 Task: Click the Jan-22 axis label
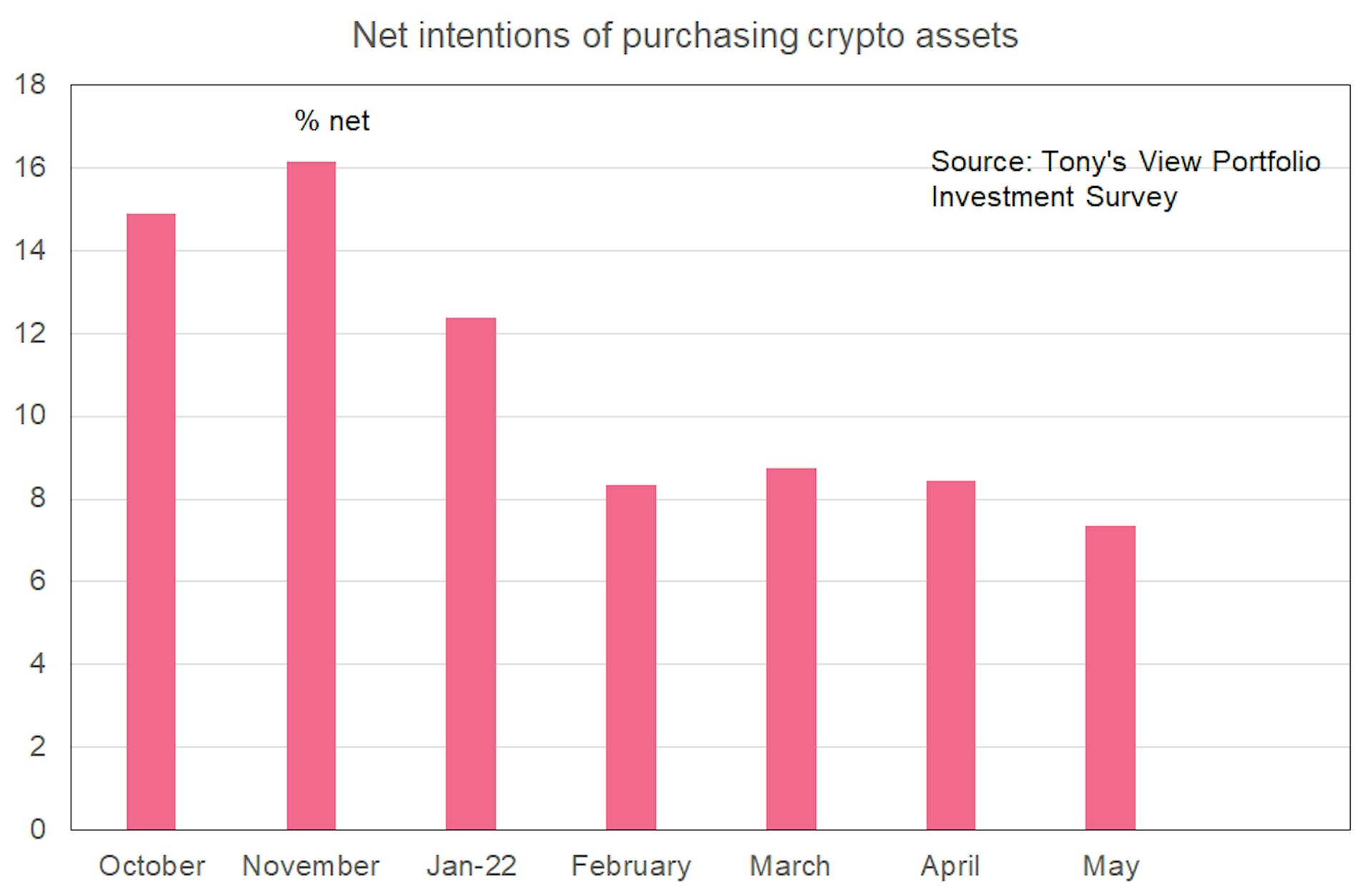[x=471, y=866]
